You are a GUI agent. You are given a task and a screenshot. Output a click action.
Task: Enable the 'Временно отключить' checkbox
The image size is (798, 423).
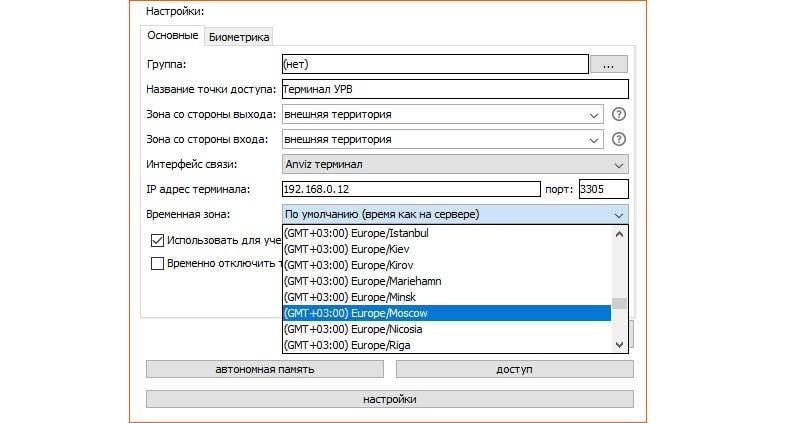click(x=157, y=264)
